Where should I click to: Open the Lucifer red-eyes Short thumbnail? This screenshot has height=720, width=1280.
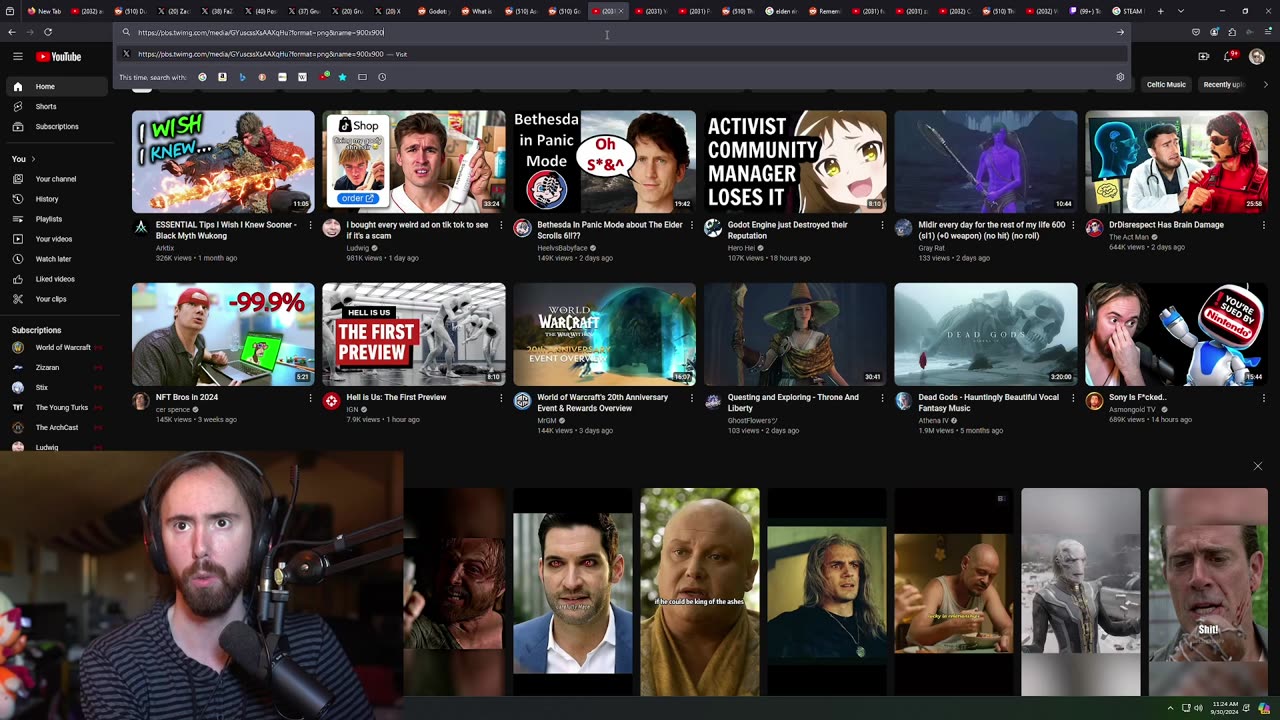[x=572, y=591]
